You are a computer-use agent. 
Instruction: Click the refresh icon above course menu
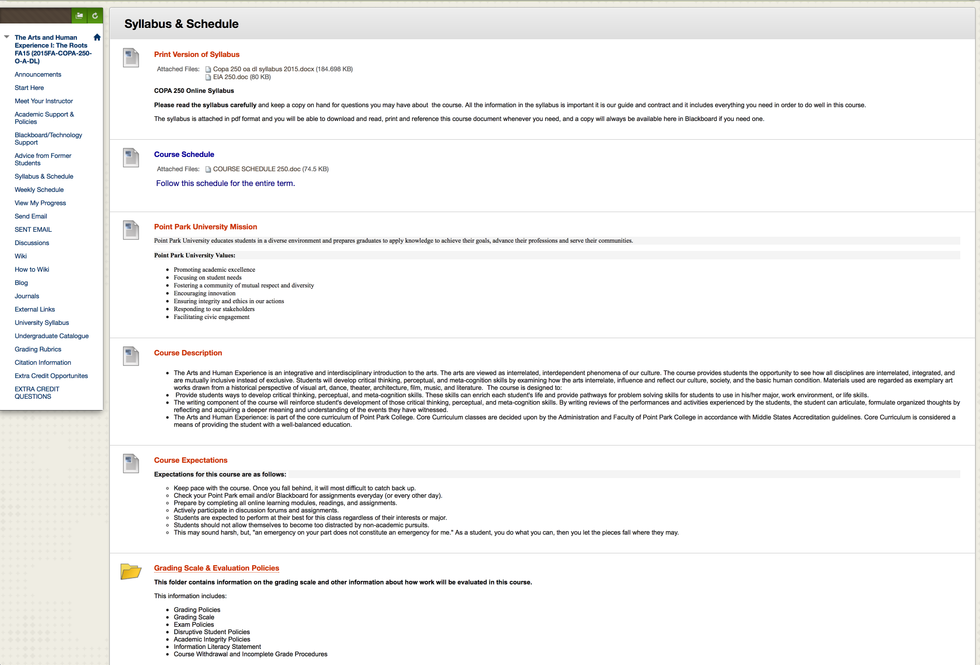point(95,16)
